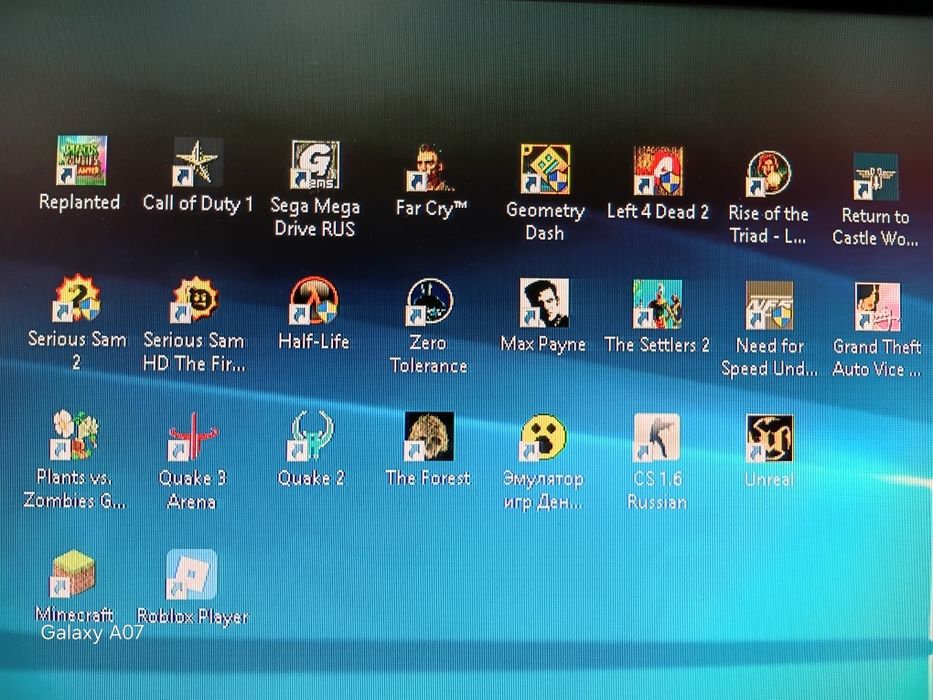Select the Rise of the Triad icon
This screenshot has height=700, width=933.
769,174
